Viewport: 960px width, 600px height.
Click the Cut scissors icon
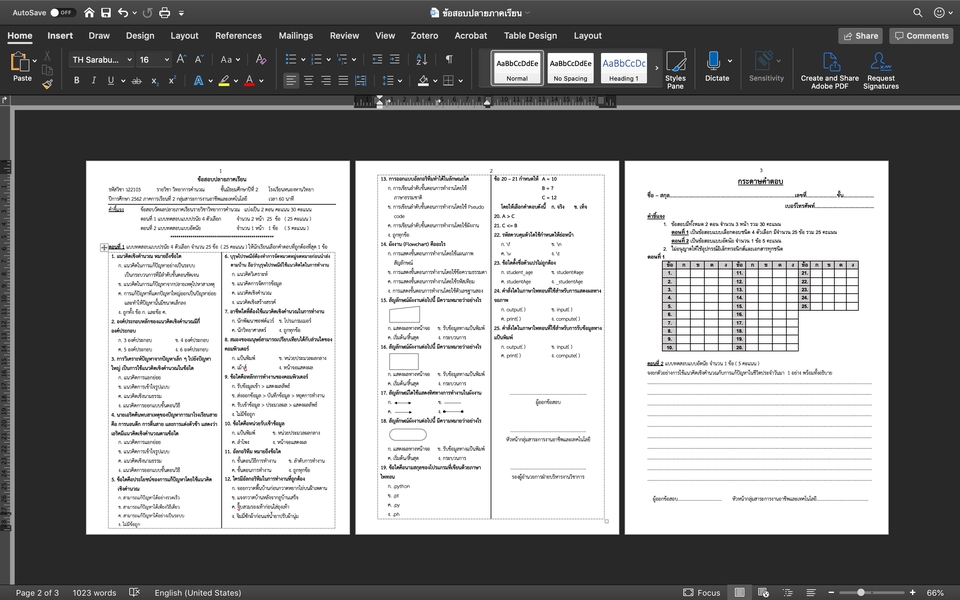pos(47,56)
